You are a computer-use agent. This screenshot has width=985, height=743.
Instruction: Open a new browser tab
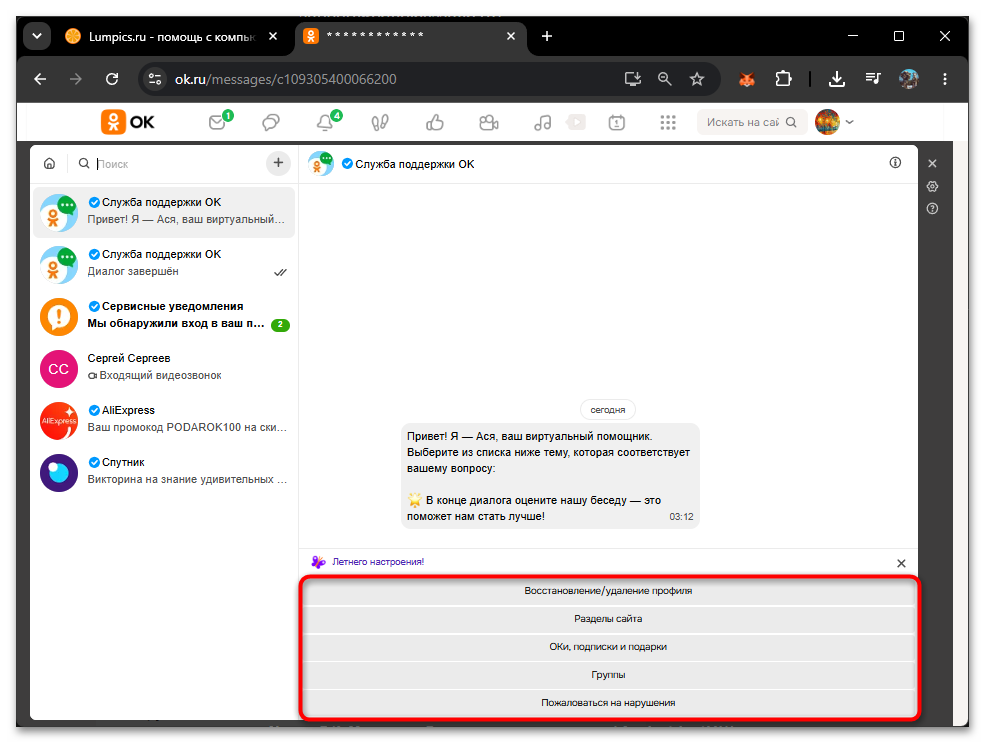pos(547,36)
